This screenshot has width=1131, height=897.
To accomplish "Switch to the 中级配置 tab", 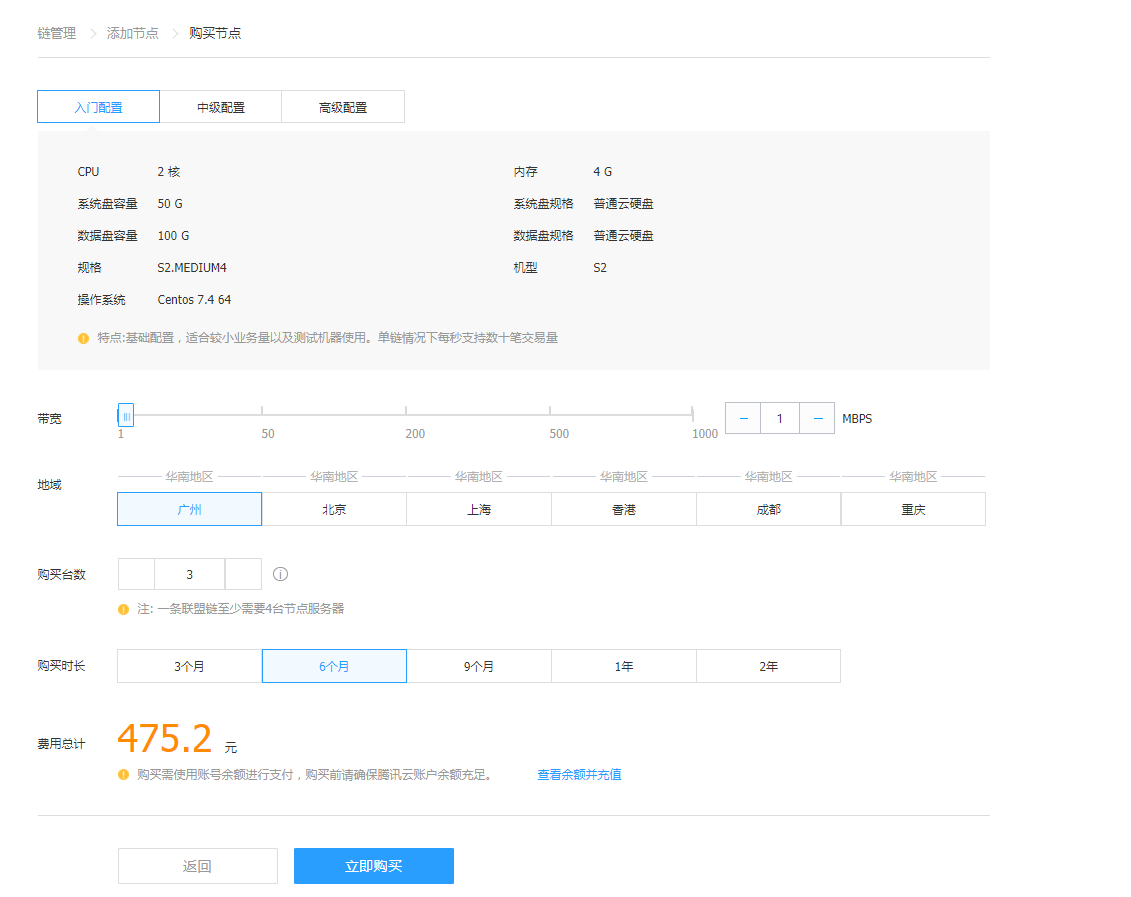I will [221, 107].
